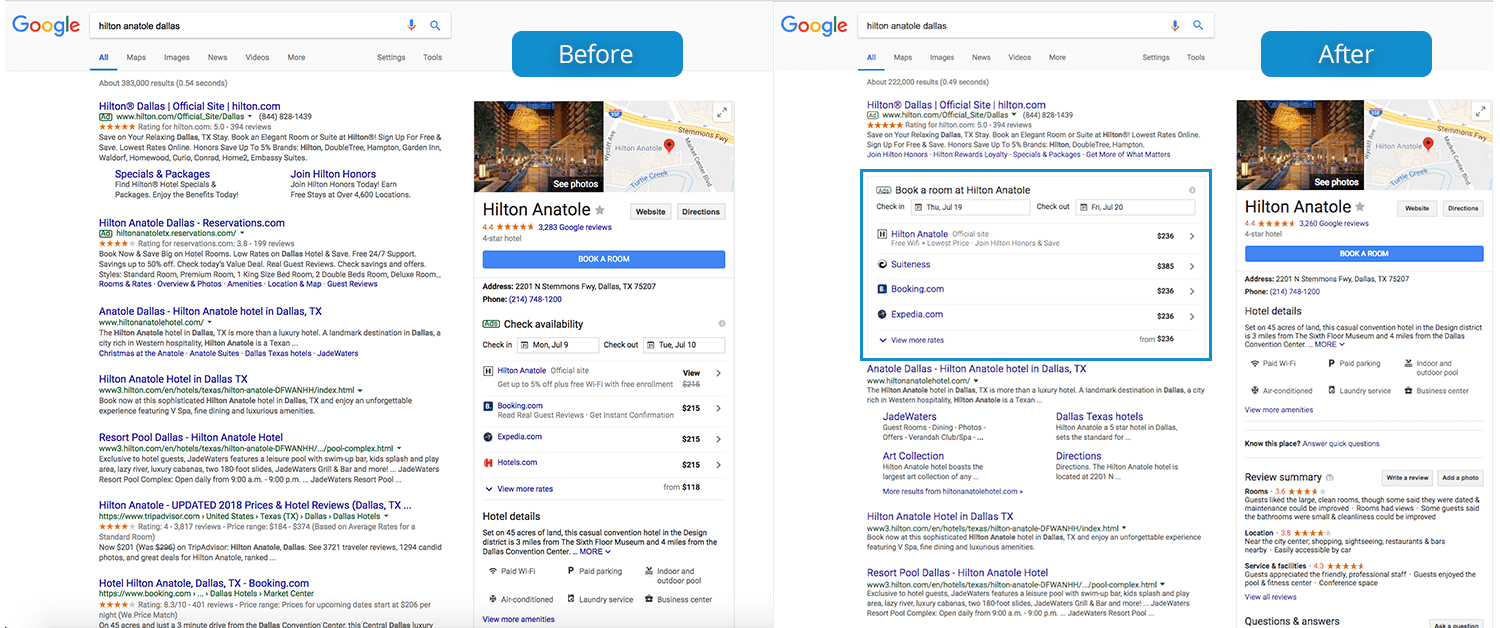The image size is (1500, 628).
Task: Click BOOK A ROOM button in Before panel
Action: [x=604, y=259]
